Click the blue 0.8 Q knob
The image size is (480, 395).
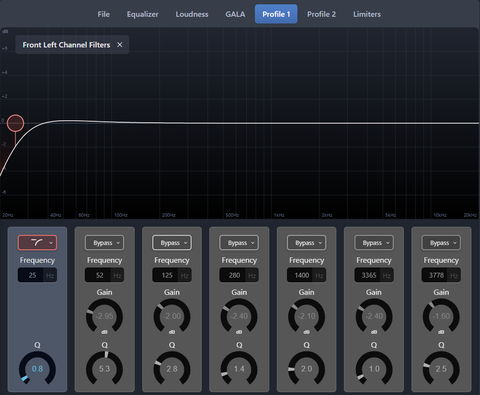(37, 369)
